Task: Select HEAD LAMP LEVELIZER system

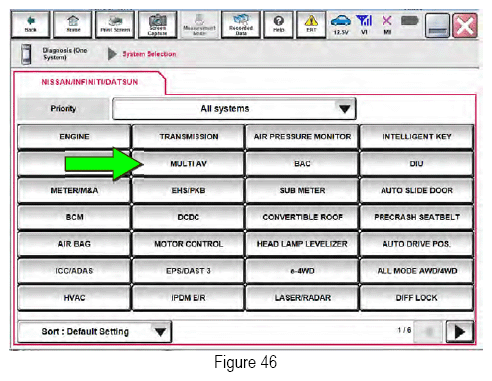Action: click(x=302, y=244)
